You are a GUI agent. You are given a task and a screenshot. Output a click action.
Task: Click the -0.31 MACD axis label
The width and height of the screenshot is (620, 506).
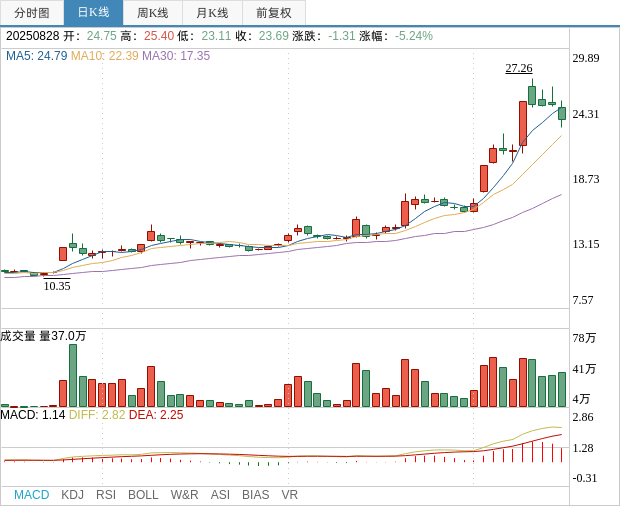(584, 478)
